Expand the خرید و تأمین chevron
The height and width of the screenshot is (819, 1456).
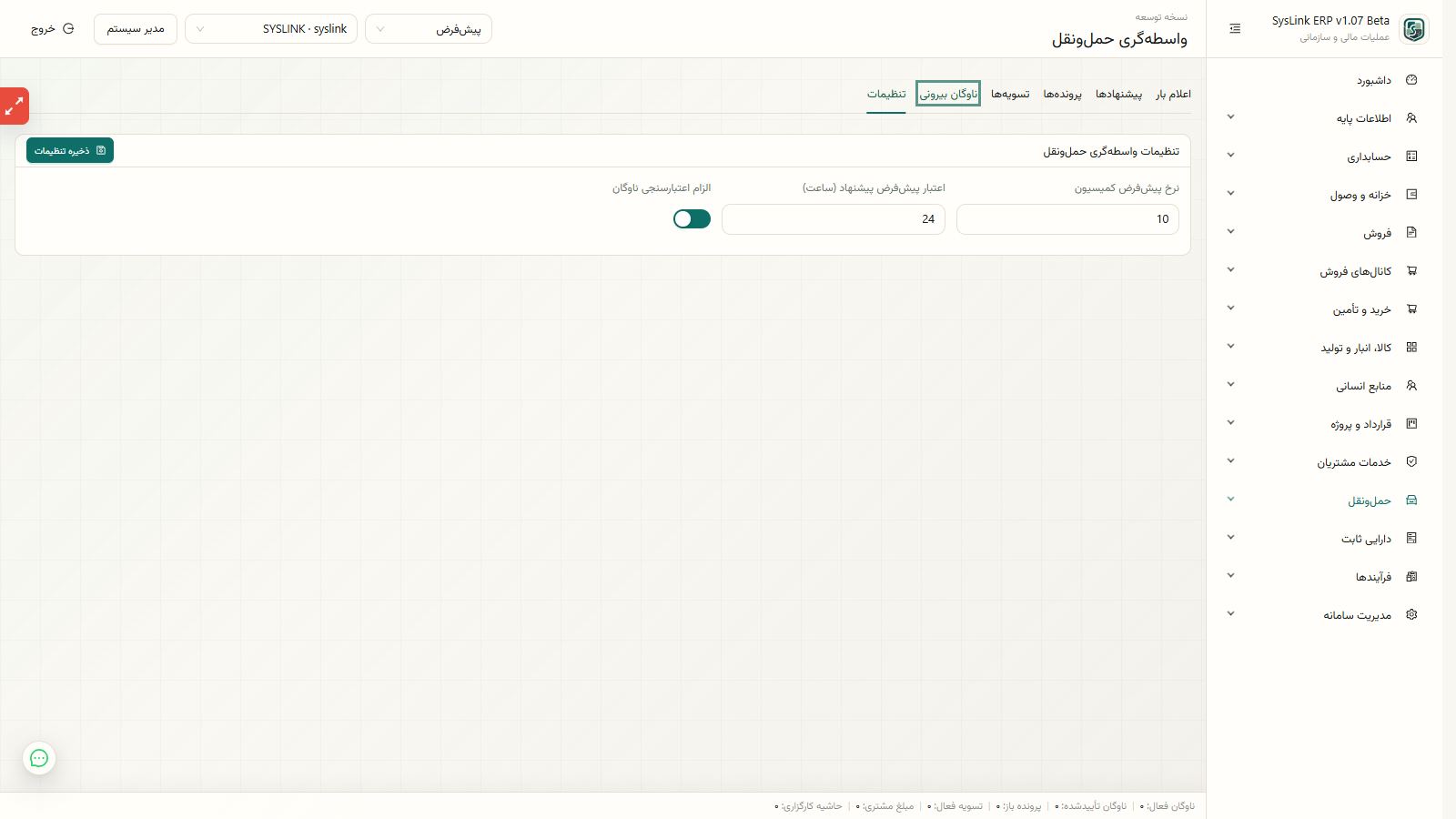click(x=1230, y=308)
